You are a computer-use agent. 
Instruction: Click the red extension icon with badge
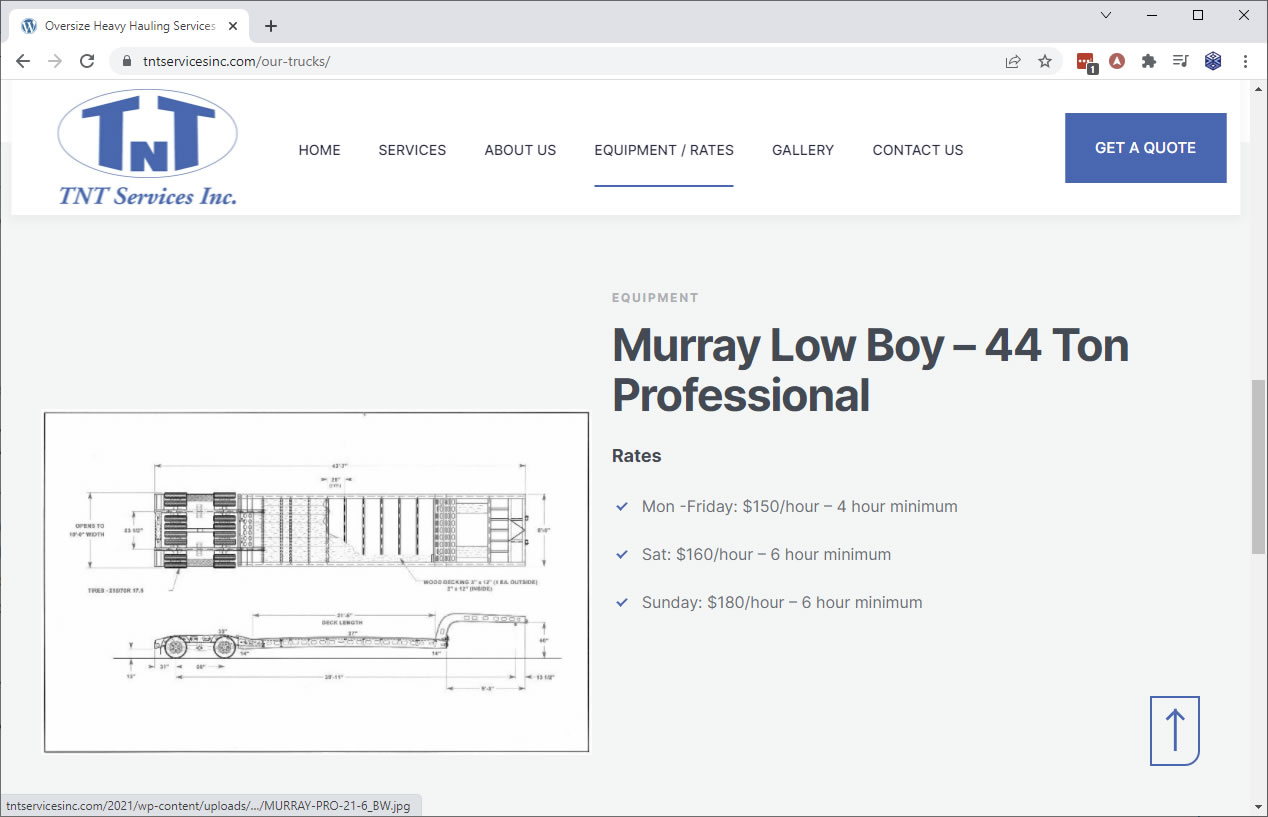1086,62
